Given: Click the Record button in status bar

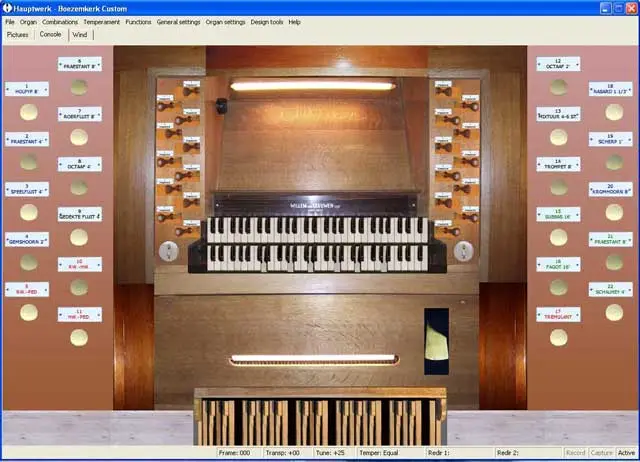Looking at the screenshot, I should pos(576,453).
